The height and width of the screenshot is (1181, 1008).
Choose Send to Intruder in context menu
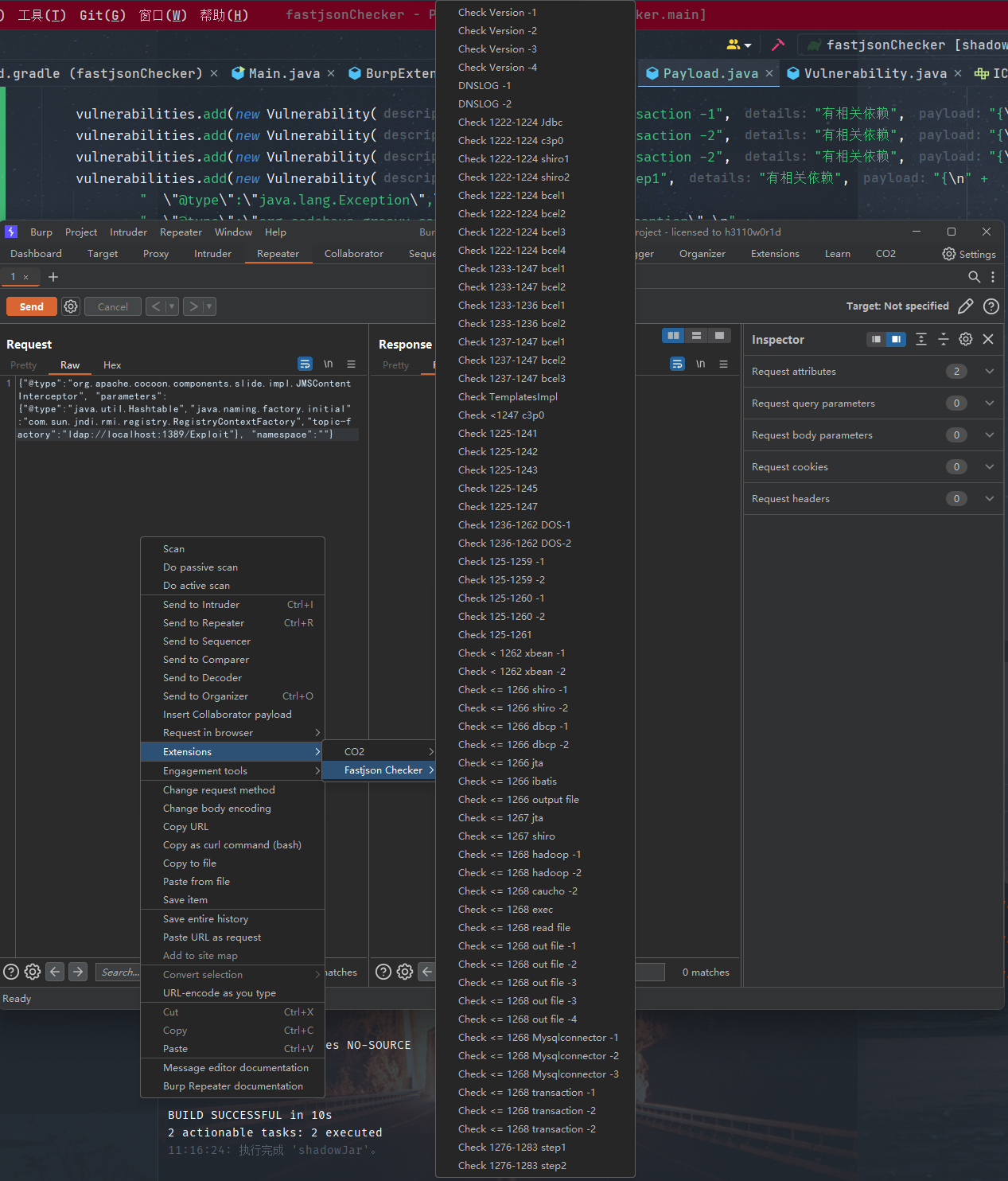(232, 605)
